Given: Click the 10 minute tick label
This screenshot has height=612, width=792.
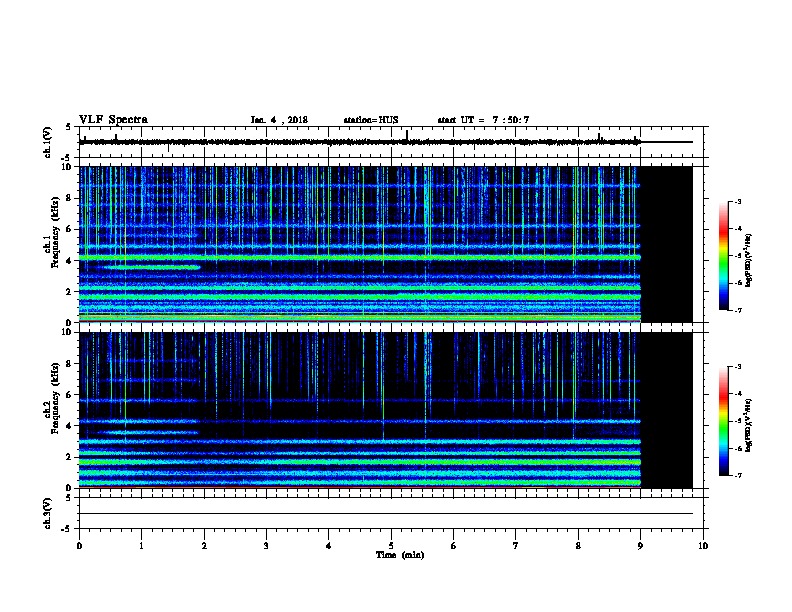Looking at the screenshot, I should pyautogui.click(x=703, y=545).
